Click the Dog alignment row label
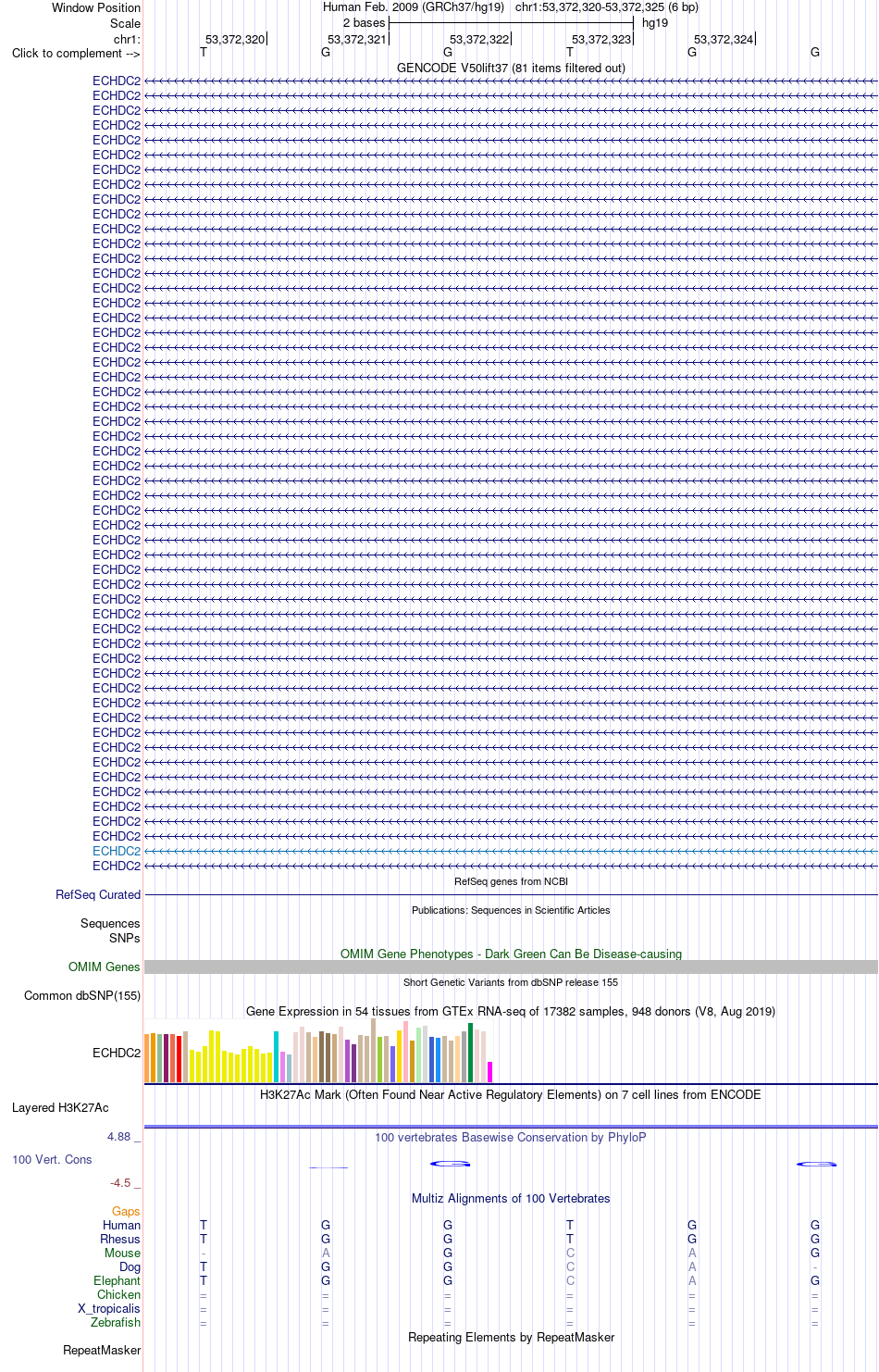 130,1267
